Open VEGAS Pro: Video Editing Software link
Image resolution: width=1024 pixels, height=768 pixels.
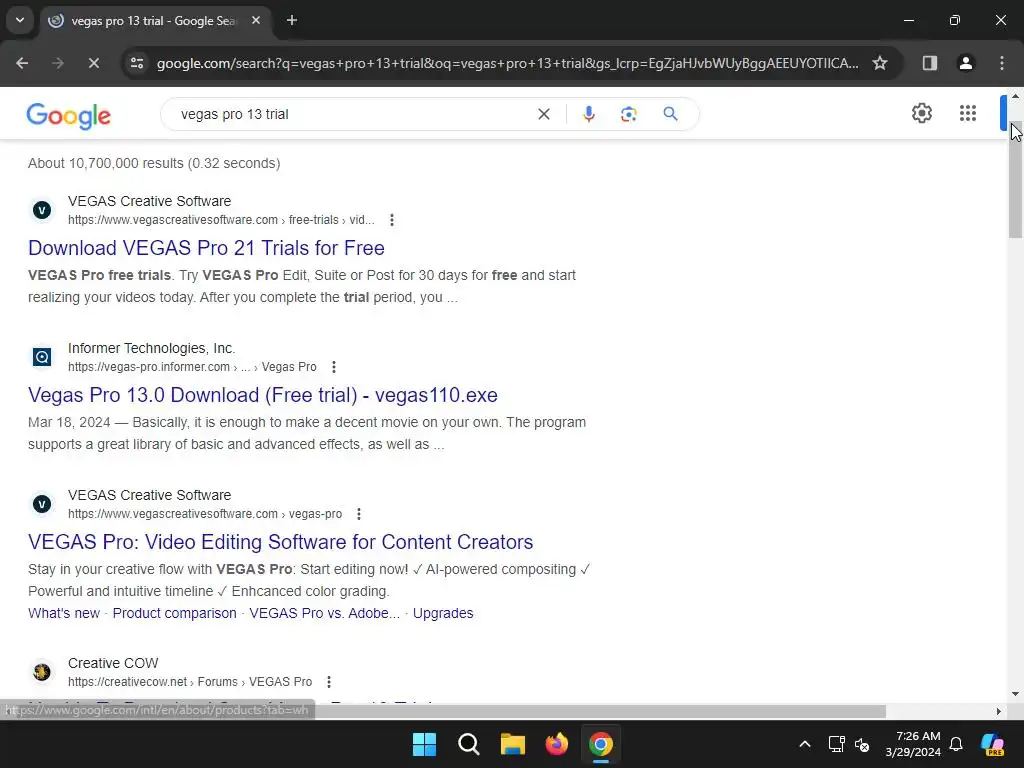pyautogui.click(x=281, y=542)
